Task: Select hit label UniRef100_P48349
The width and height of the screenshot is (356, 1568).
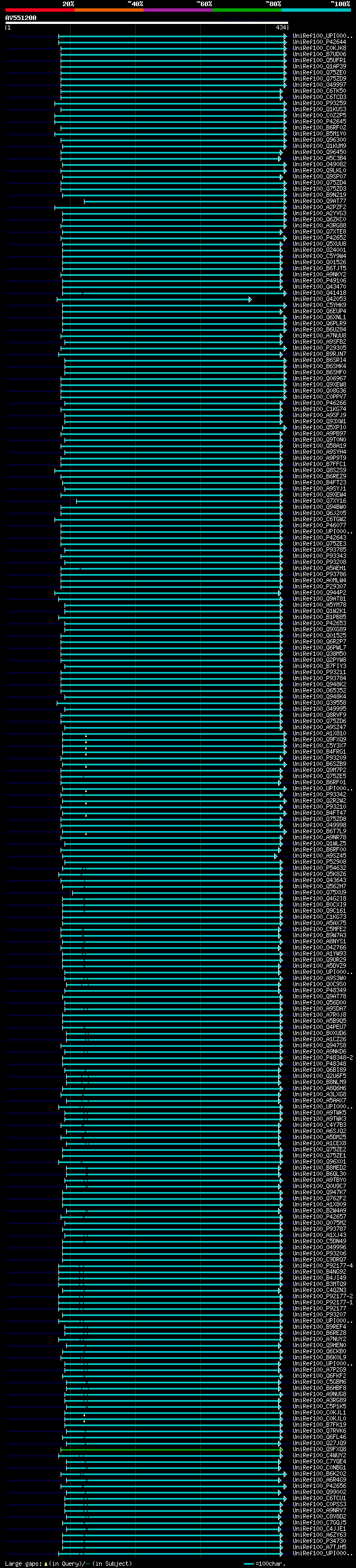Action: [319, 990]
